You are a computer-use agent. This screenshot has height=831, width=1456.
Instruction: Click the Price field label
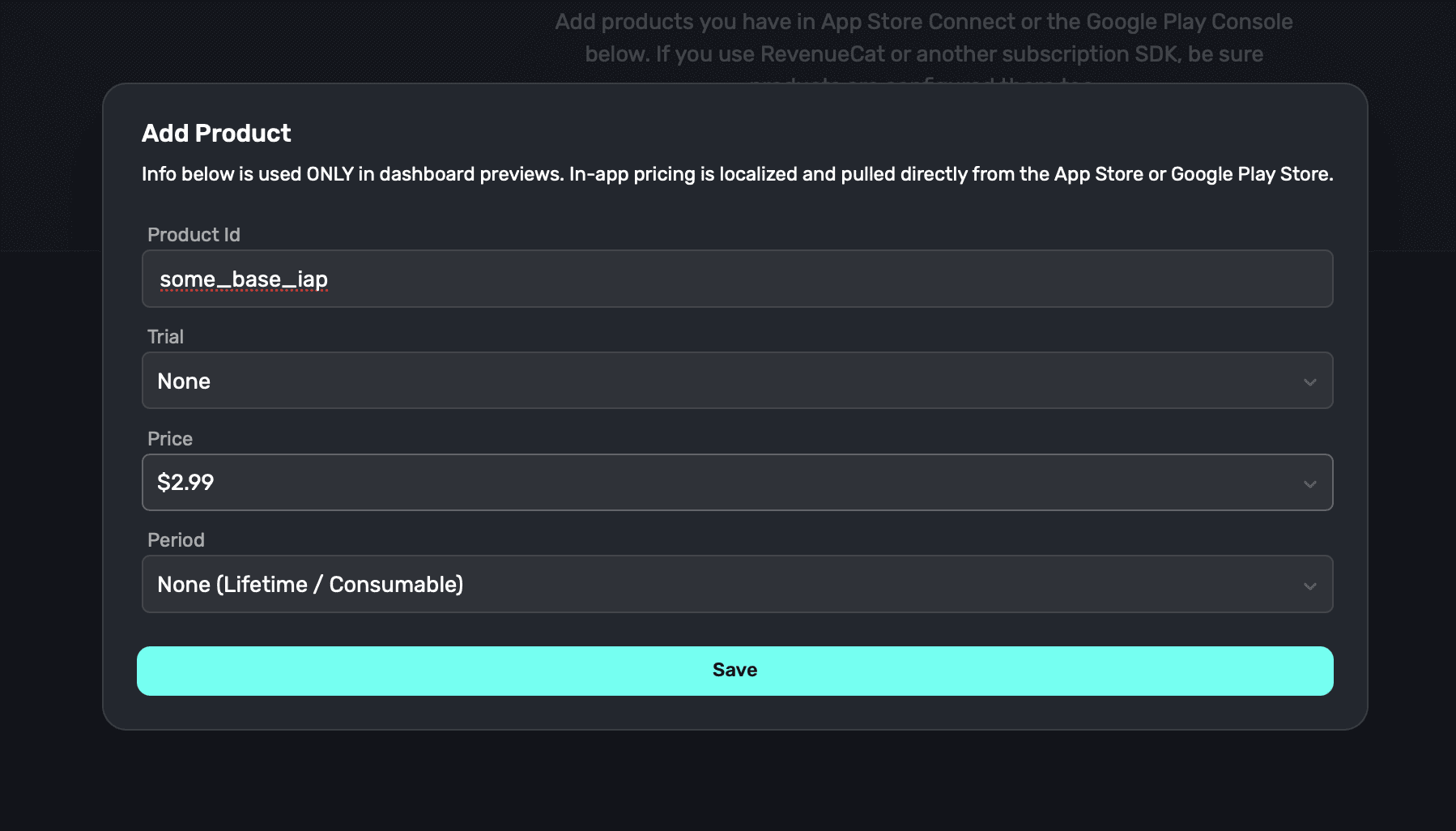[x=169, y=439]
